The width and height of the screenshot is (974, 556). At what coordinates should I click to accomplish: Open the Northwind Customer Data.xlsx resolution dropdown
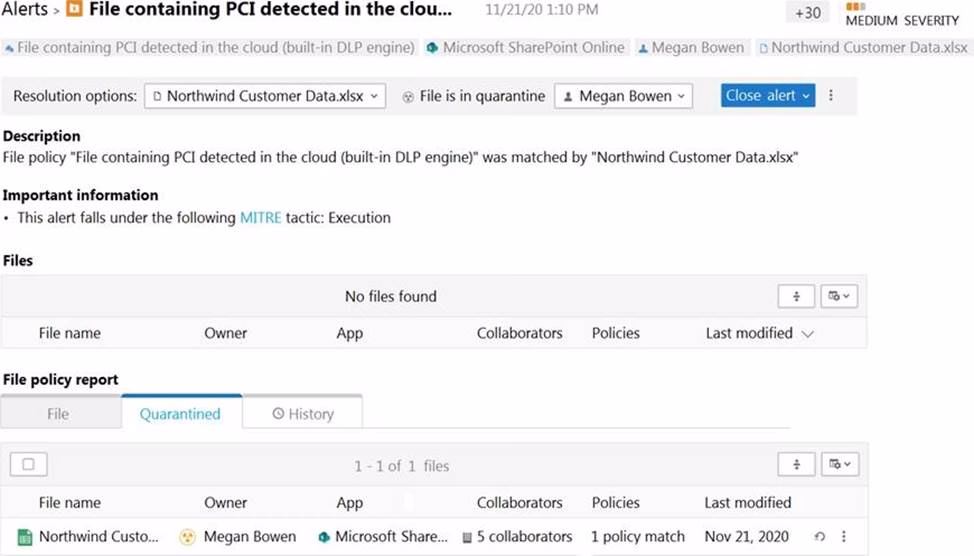point(265,96)
